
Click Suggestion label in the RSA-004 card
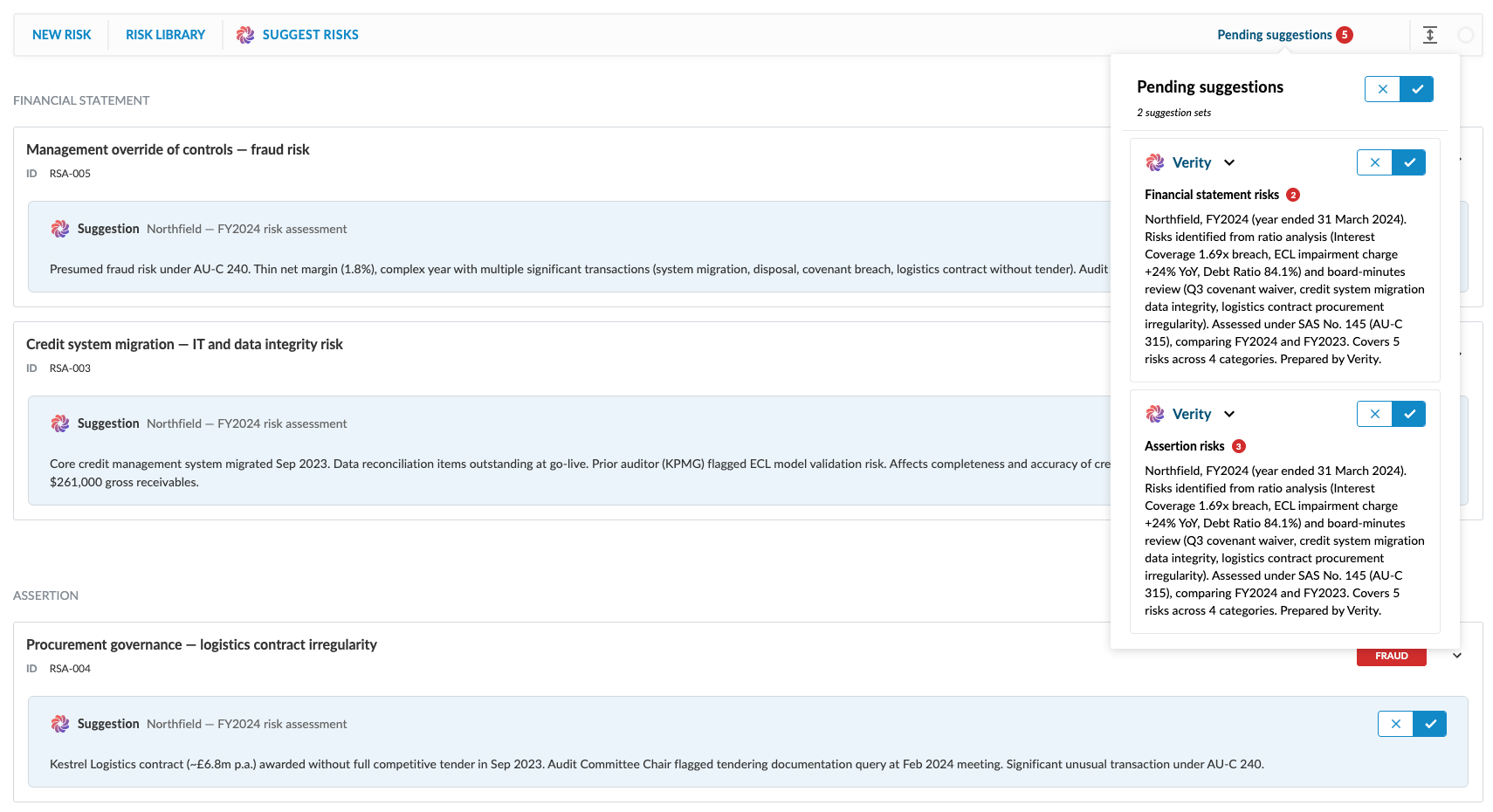(108, 724)
